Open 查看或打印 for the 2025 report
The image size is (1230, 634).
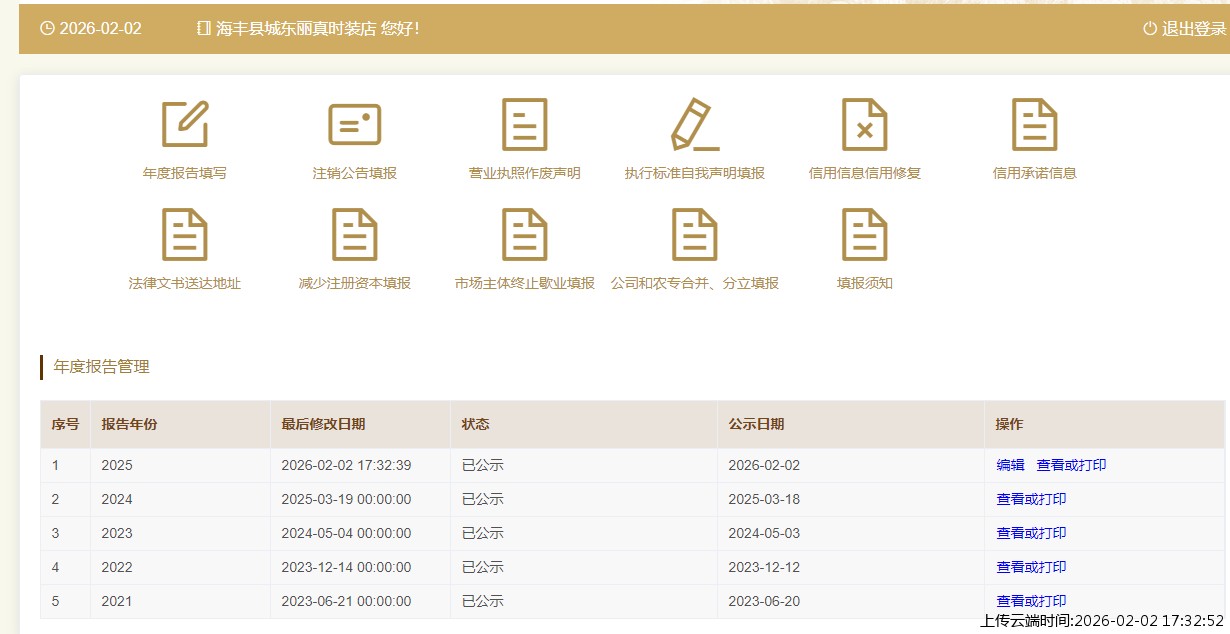pos(1071,465)
